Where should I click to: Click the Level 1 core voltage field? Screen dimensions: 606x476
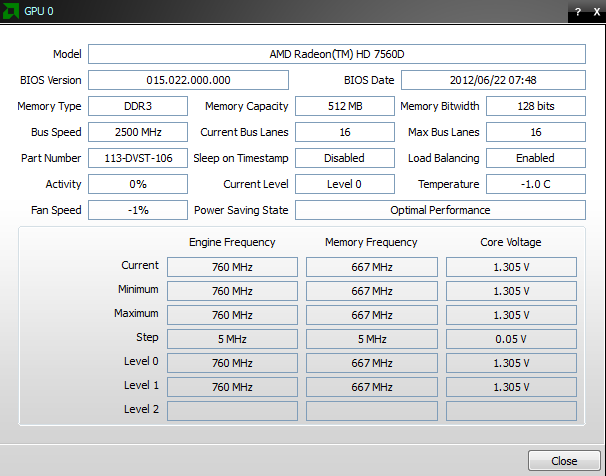click(x=511, y=387)
